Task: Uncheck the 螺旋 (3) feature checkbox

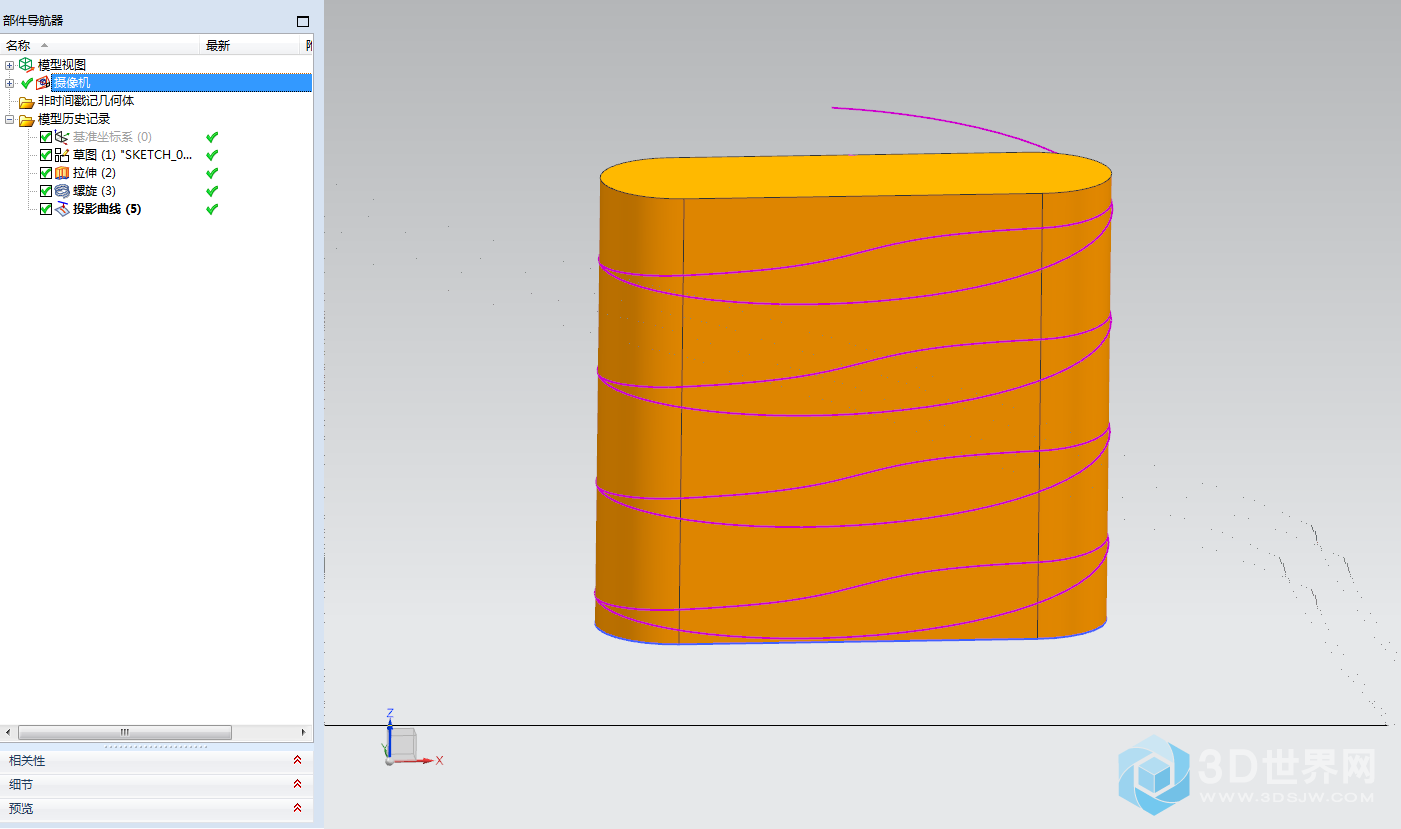Action: (46, 191)
